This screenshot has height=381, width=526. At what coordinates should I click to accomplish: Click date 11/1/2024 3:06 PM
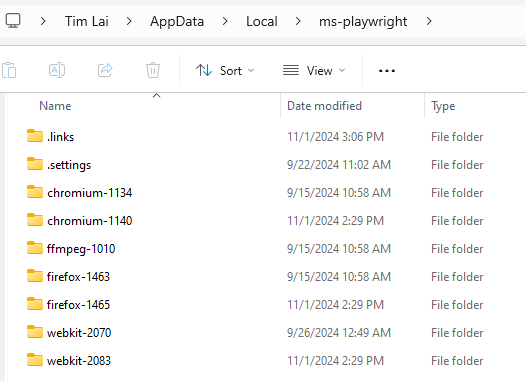point(335,137)
